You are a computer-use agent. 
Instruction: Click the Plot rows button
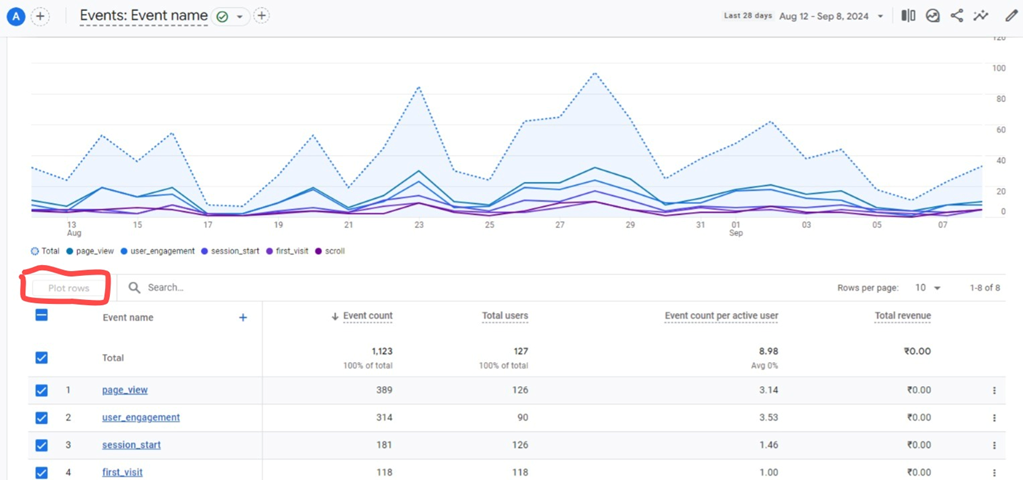(x=69, y=288)
